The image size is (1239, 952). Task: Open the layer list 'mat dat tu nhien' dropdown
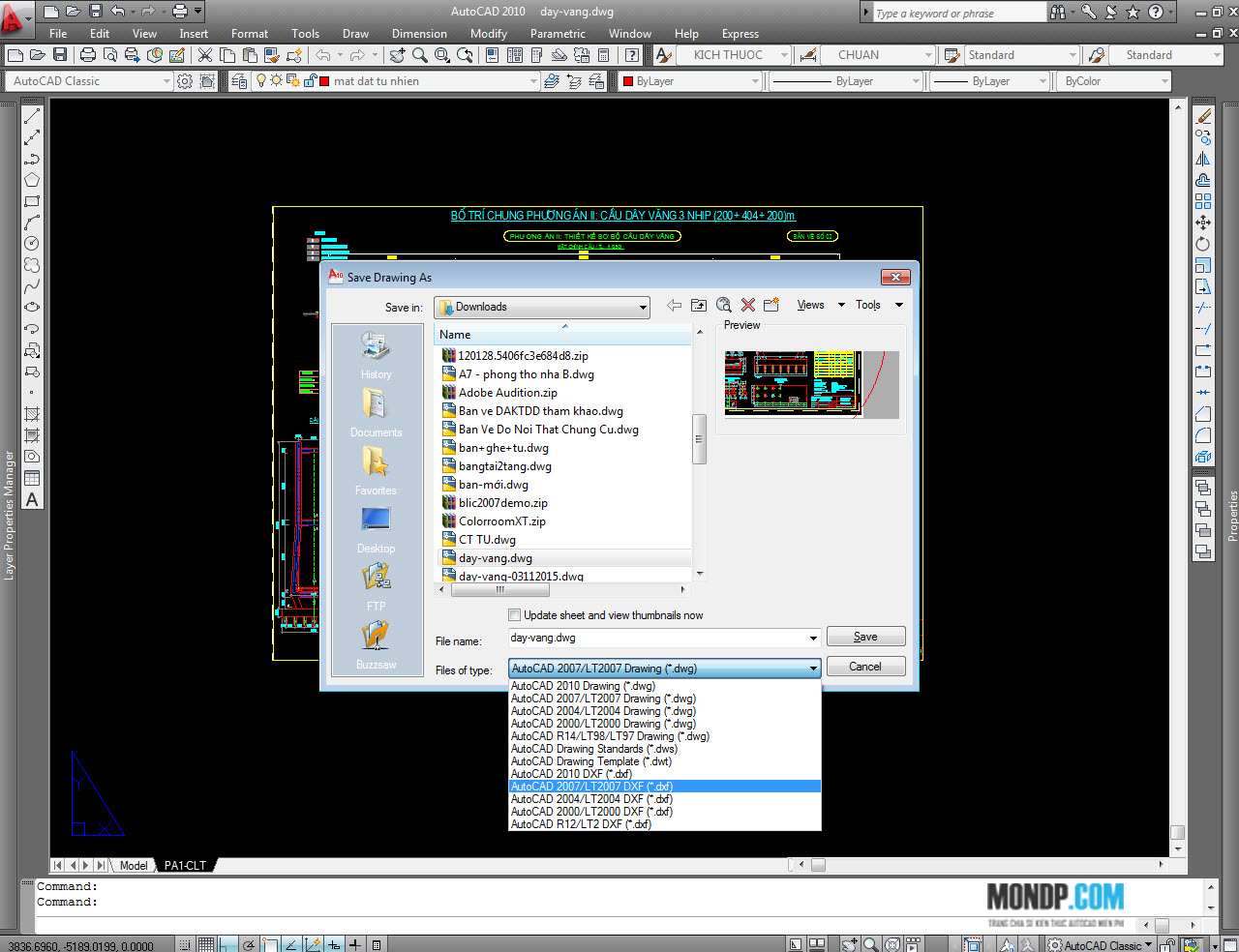533,81
